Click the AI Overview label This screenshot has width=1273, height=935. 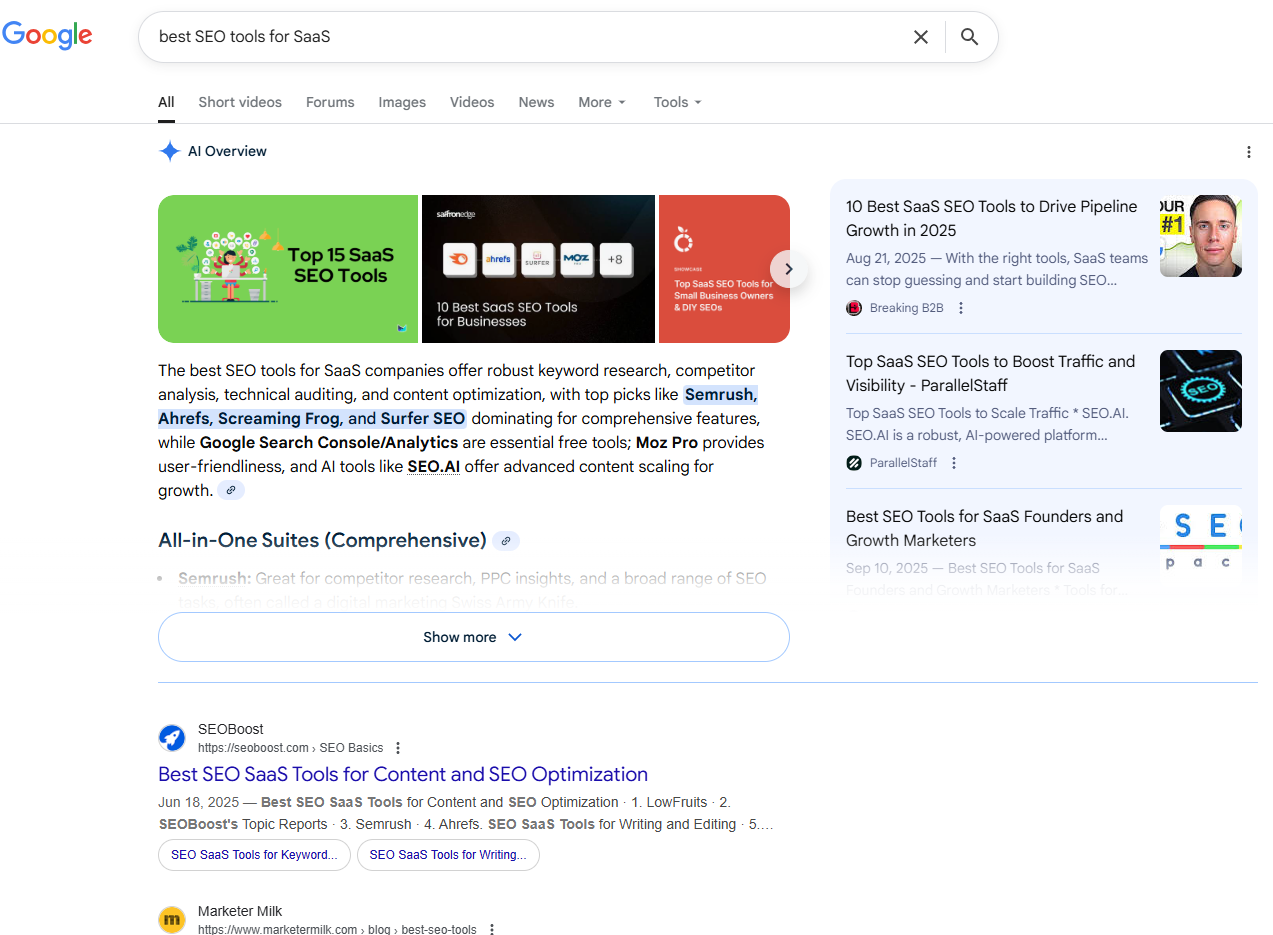[x=227, y=151]
